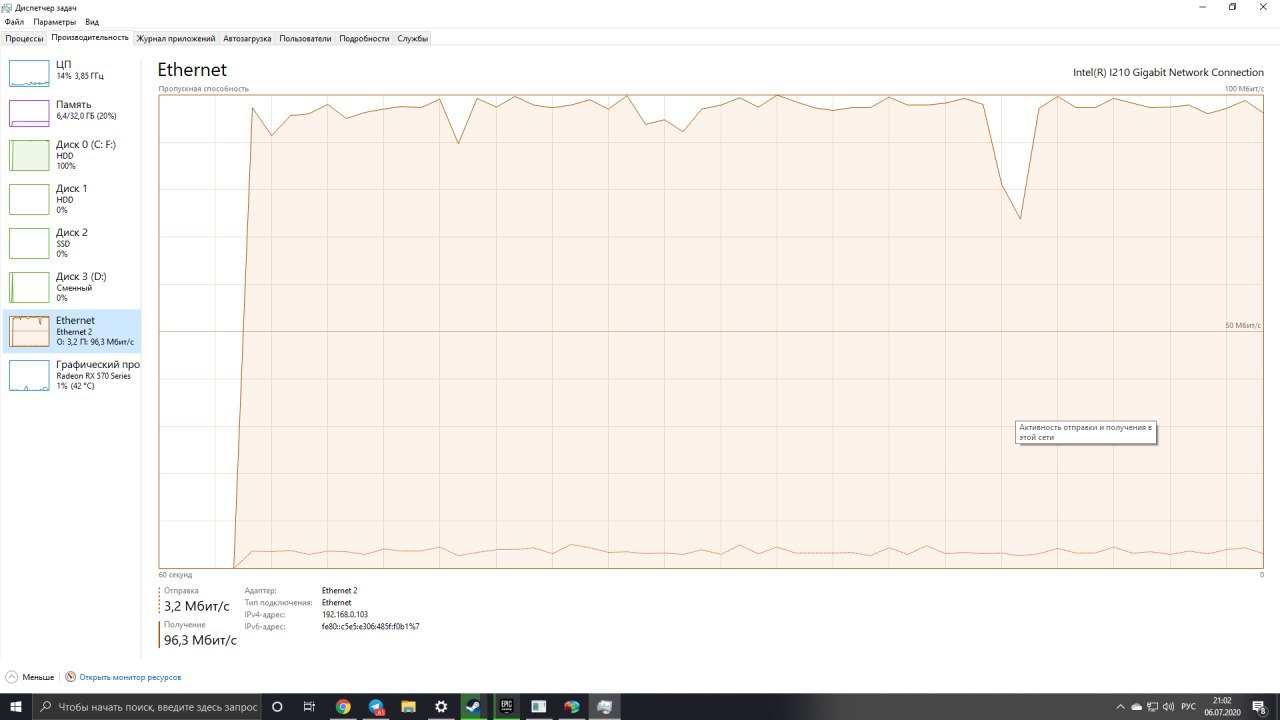The height and width of the screenshot is (720, 1280).
Task: Open Settings gear from the taskbar
Action: pyautogui.click(x=441, y=706)
